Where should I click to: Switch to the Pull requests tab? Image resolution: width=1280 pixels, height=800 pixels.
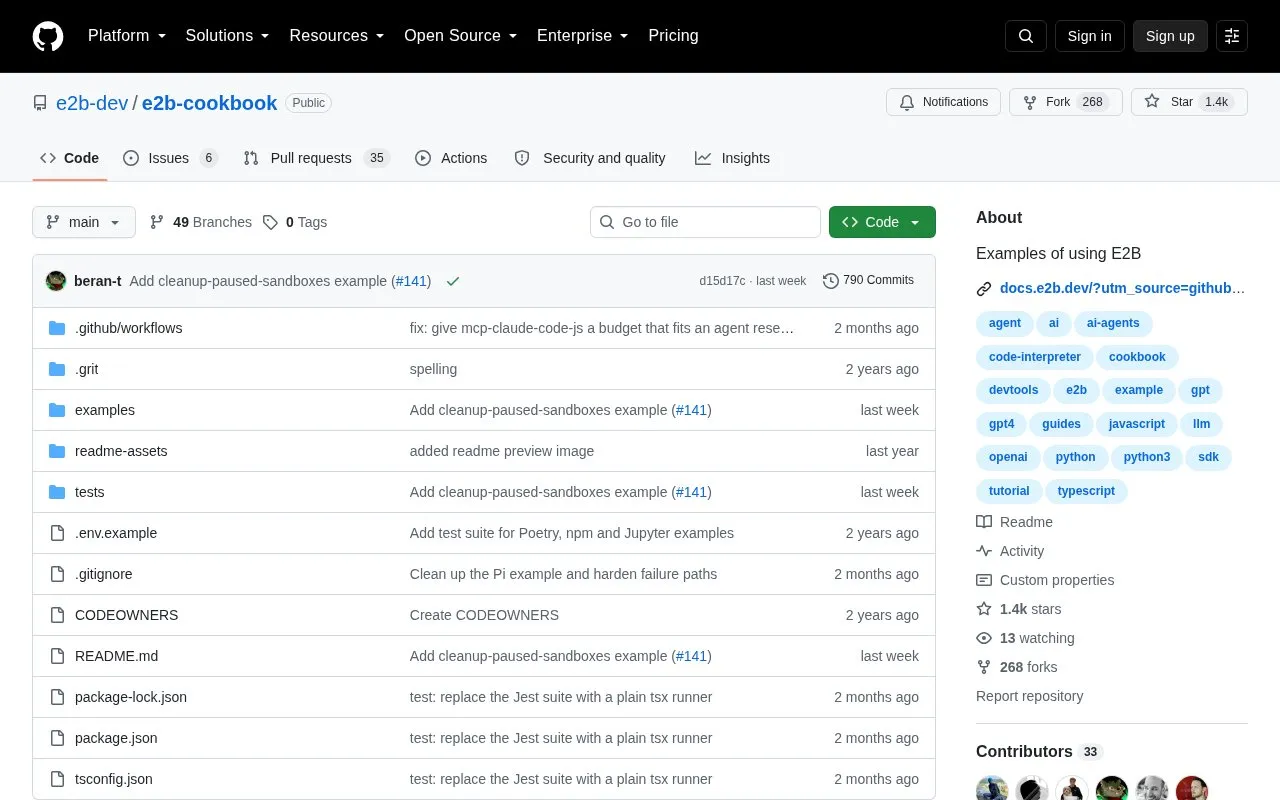[316, 158]
